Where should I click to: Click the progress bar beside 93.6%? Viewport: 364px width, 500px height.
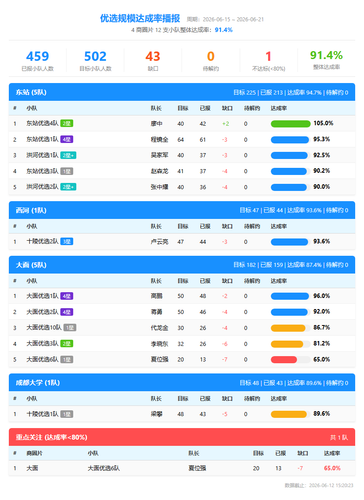(x=291, y=242)
